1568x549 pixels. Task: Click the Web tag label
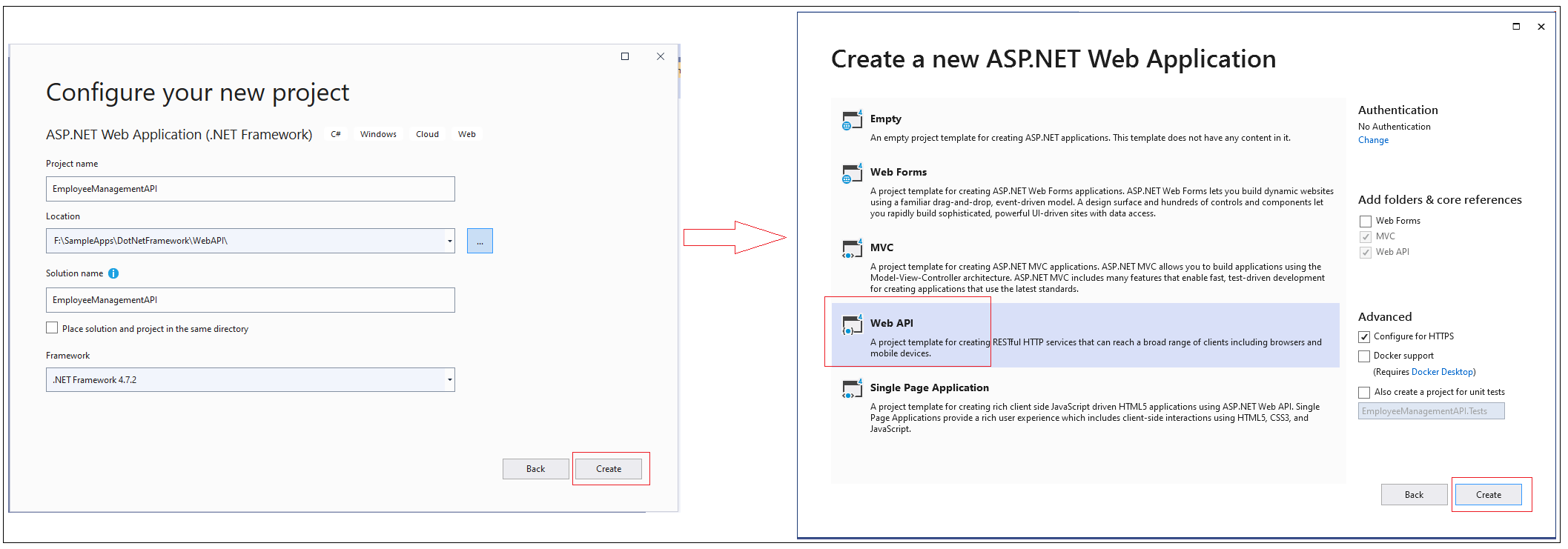[x=467, y=134]
